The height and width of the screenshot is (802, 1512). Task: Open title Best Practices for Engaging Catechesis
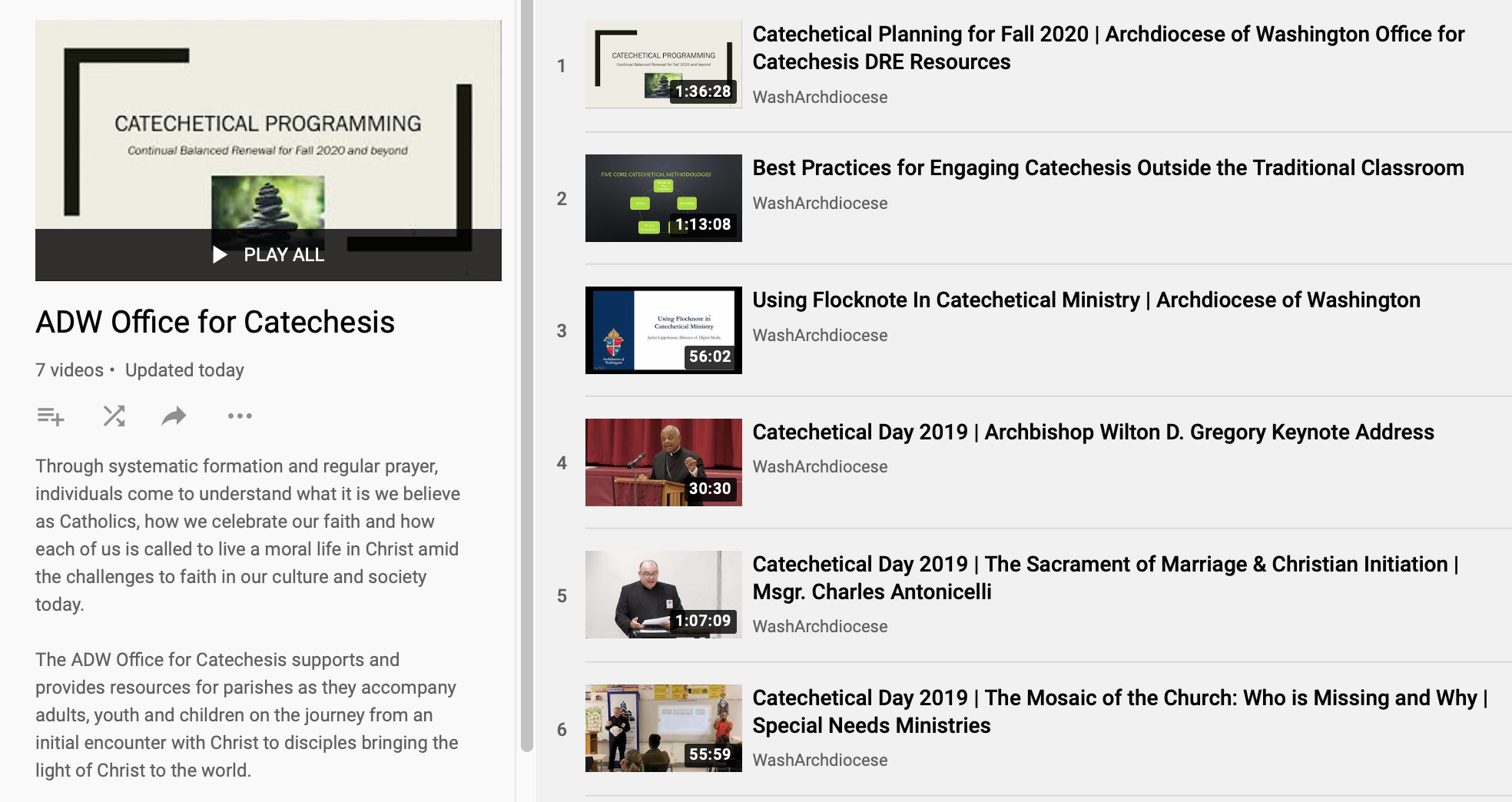[1109, 167]
